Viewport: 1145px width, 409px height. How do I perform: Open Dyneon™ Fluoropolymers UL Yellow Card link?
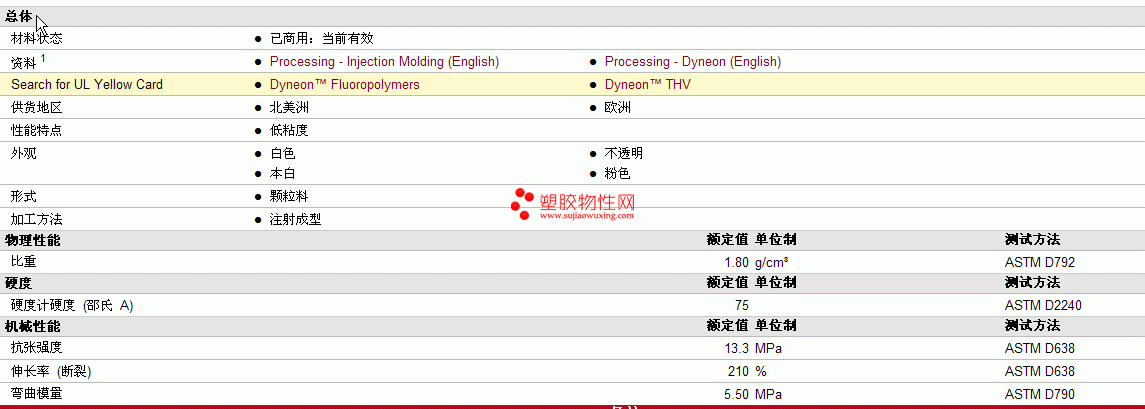[x=345, y=85]
